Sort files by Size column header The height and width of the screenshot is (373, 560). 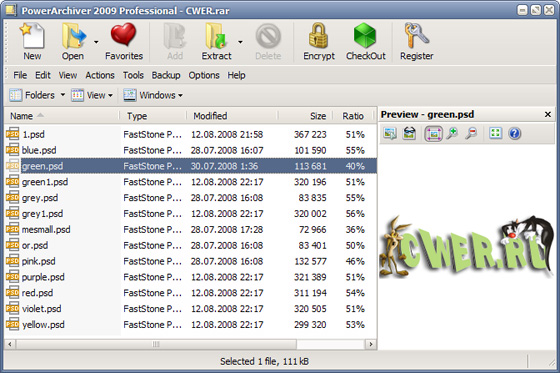pyautogui.click(x=306, y=116)
